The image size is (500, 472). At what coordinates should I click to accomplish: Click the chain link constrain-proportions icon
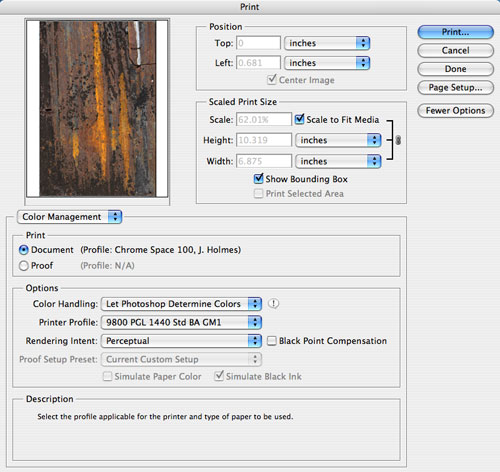coord(398,140)
